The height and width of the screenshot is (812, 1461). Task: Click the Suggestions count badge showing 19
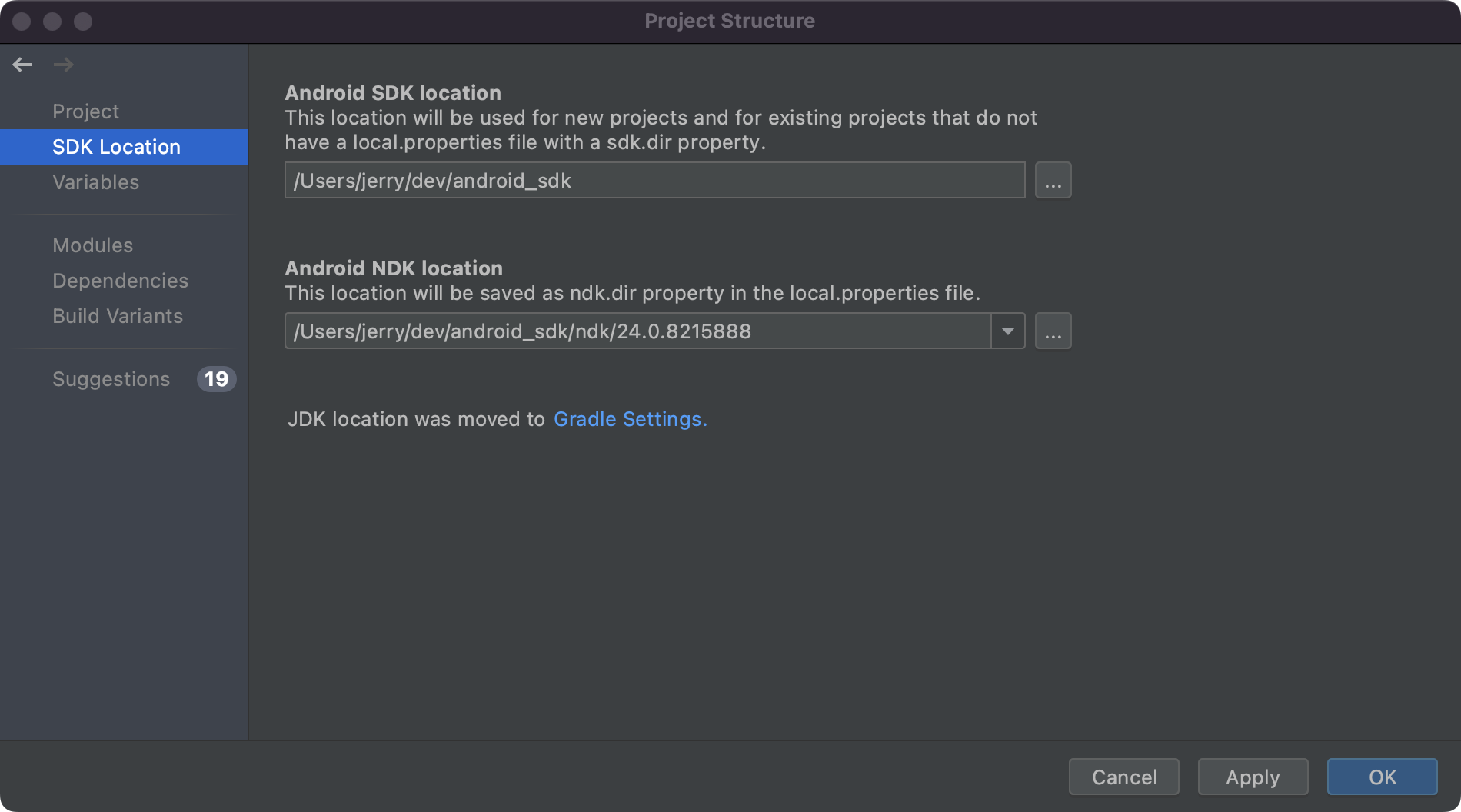(216, 379)
